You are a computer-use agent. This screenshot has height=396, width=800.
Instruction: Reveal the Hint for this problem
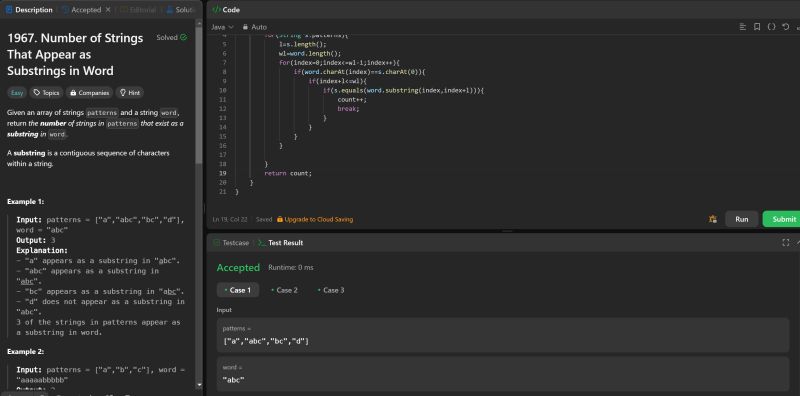pos(130,93)
